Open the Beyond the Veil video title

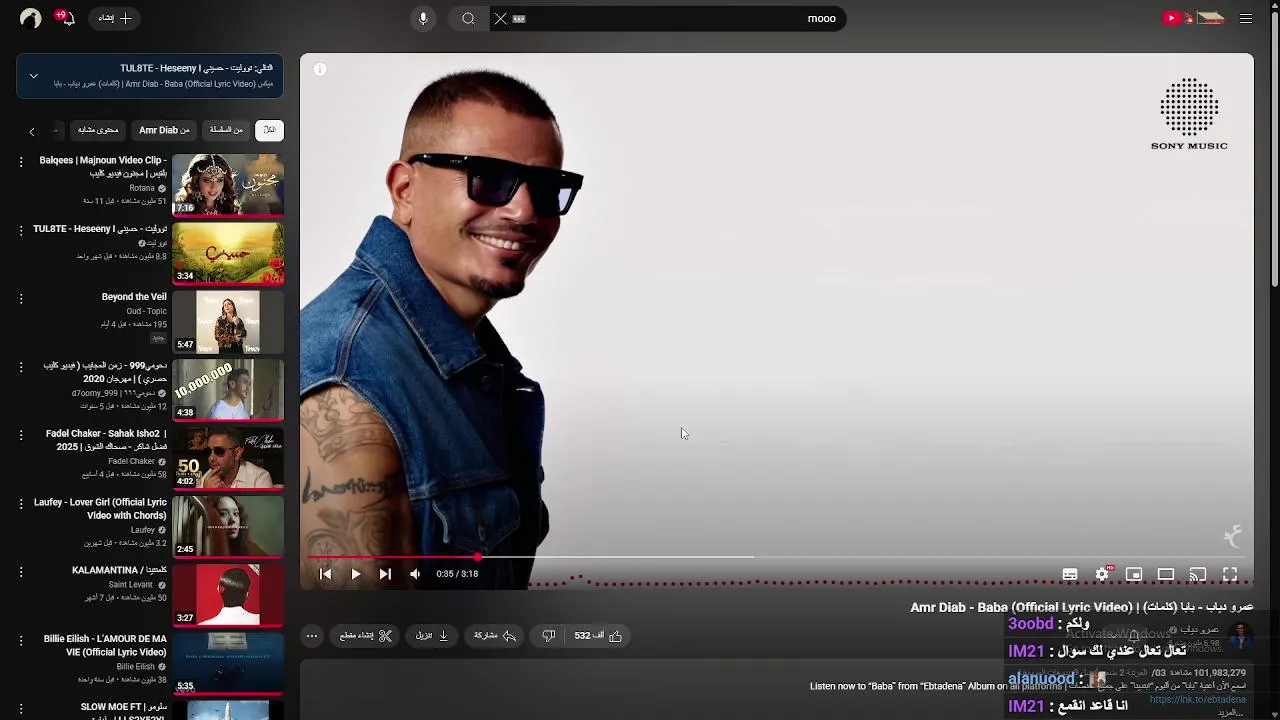click(x=134, y=297)
